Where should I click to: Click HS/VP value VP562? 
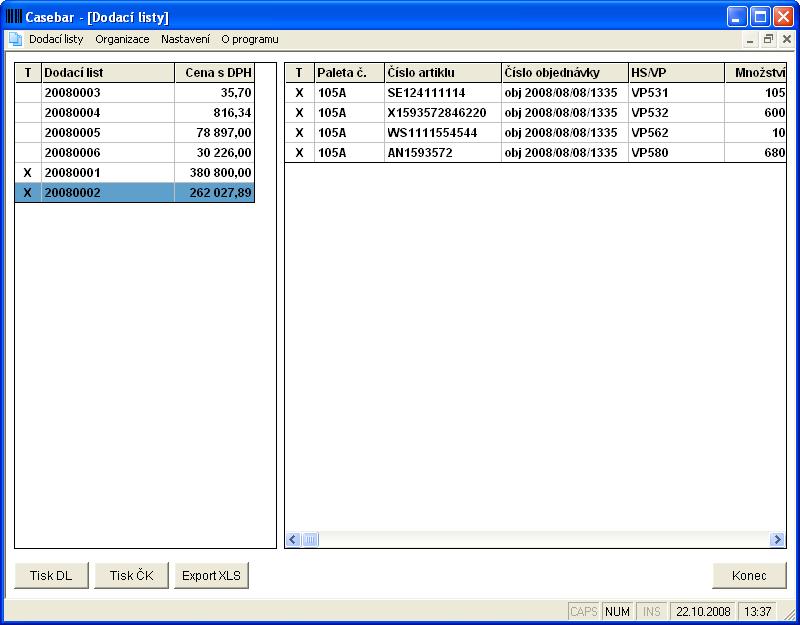pos(649,133)
